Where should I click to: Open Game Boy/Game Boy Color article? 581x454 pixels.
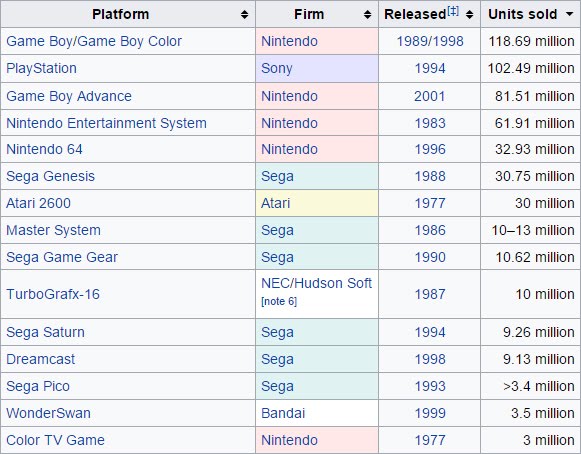[x=94, y=41]
